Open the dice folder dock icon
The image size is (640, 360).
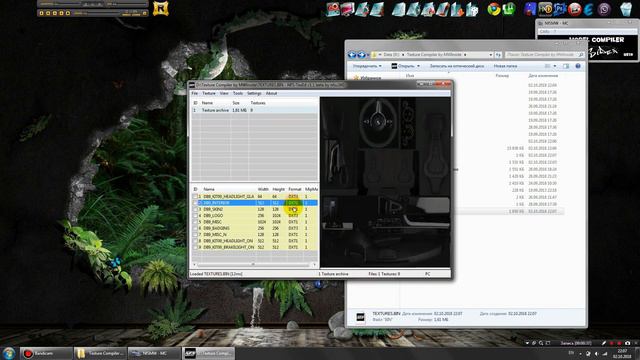[472, 9]
